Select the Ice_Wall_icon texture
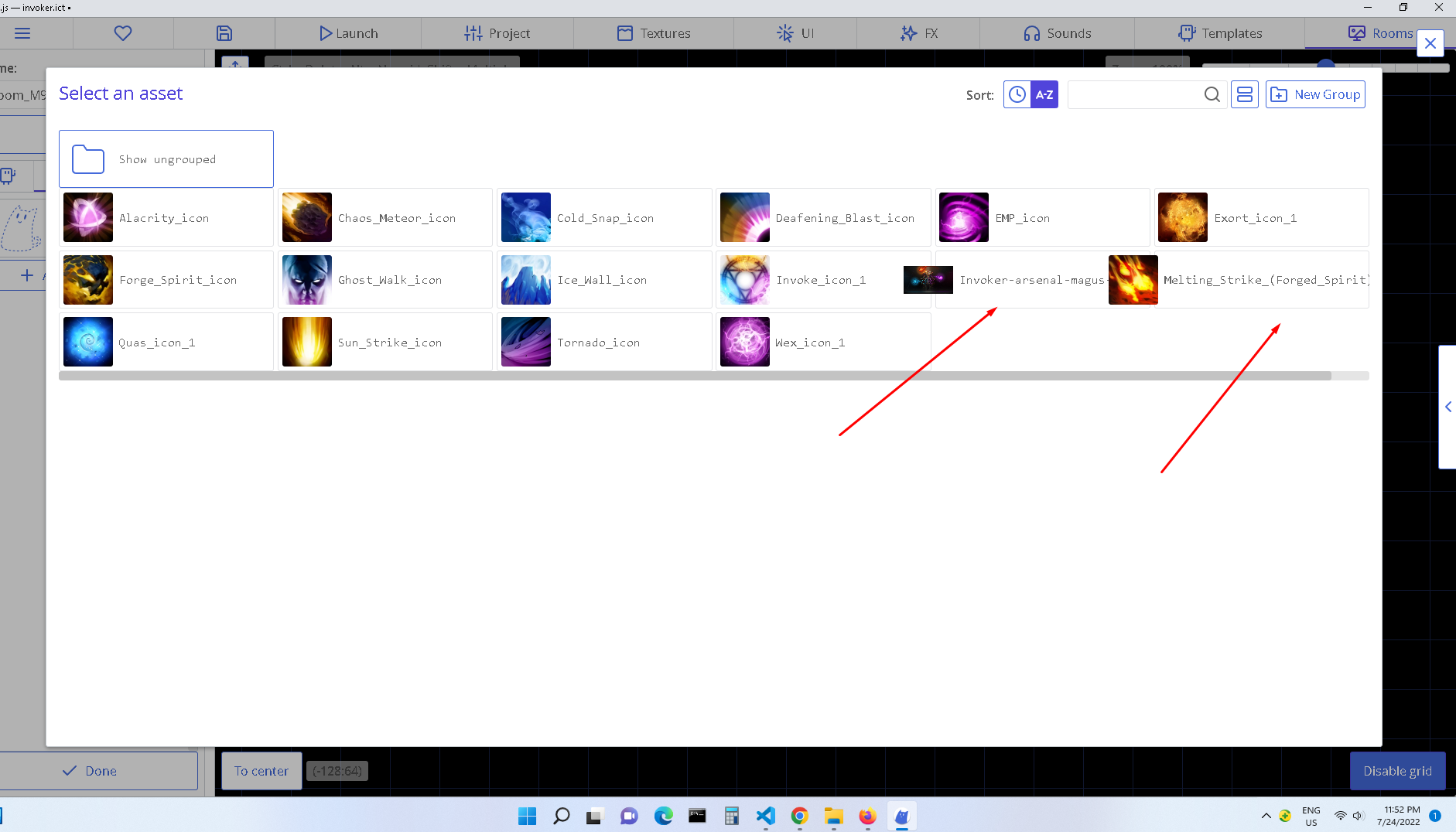 click(x=604, y=279)
